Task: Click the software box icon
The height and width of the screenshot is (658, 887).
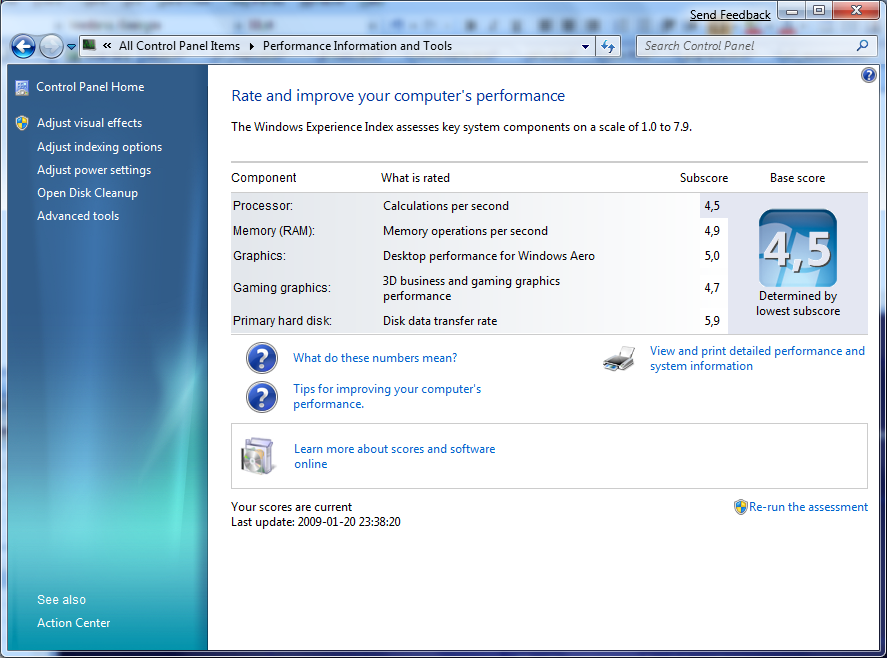Action: coord(258,455)
